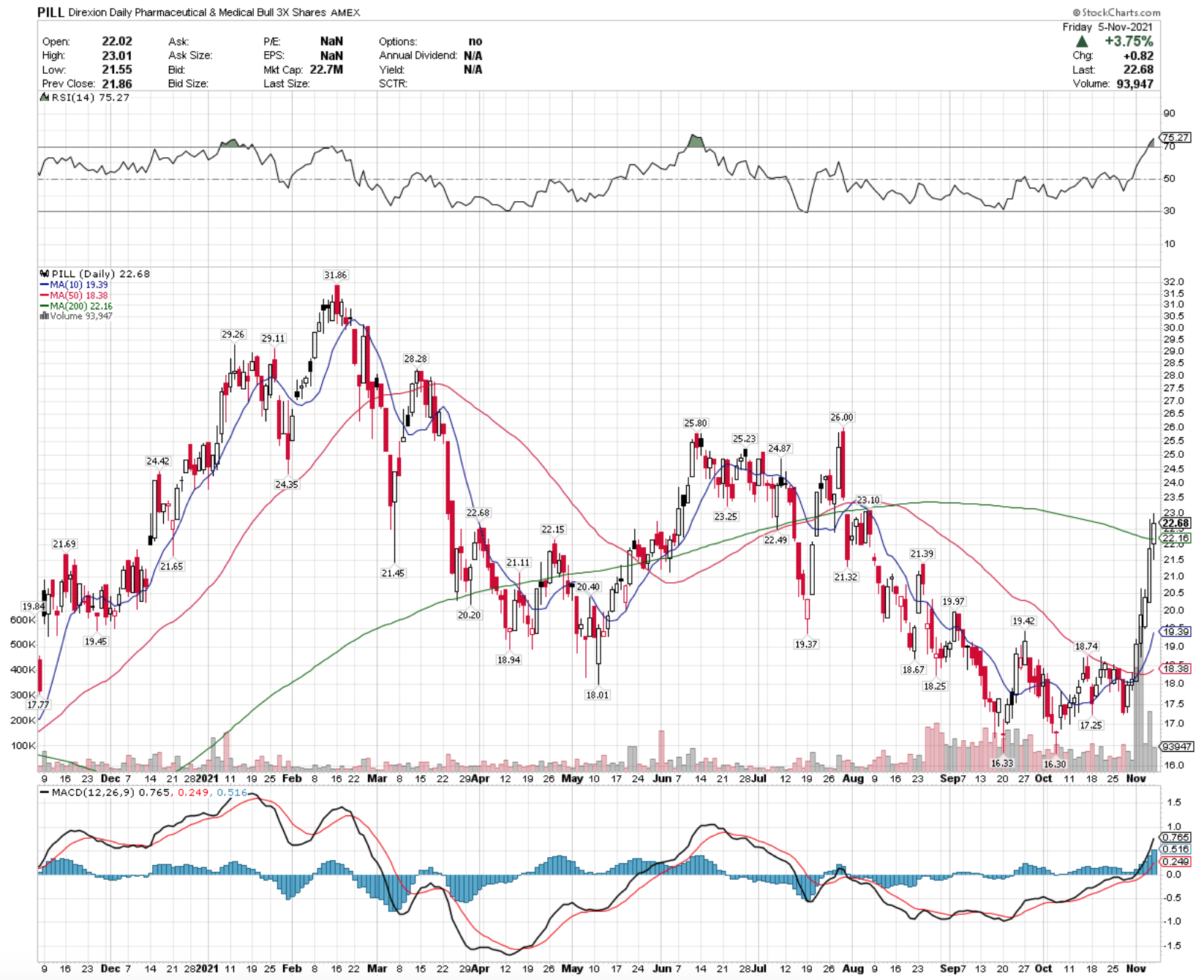
Task: Click the 600K volume scale label
Action: click(23, 619)
